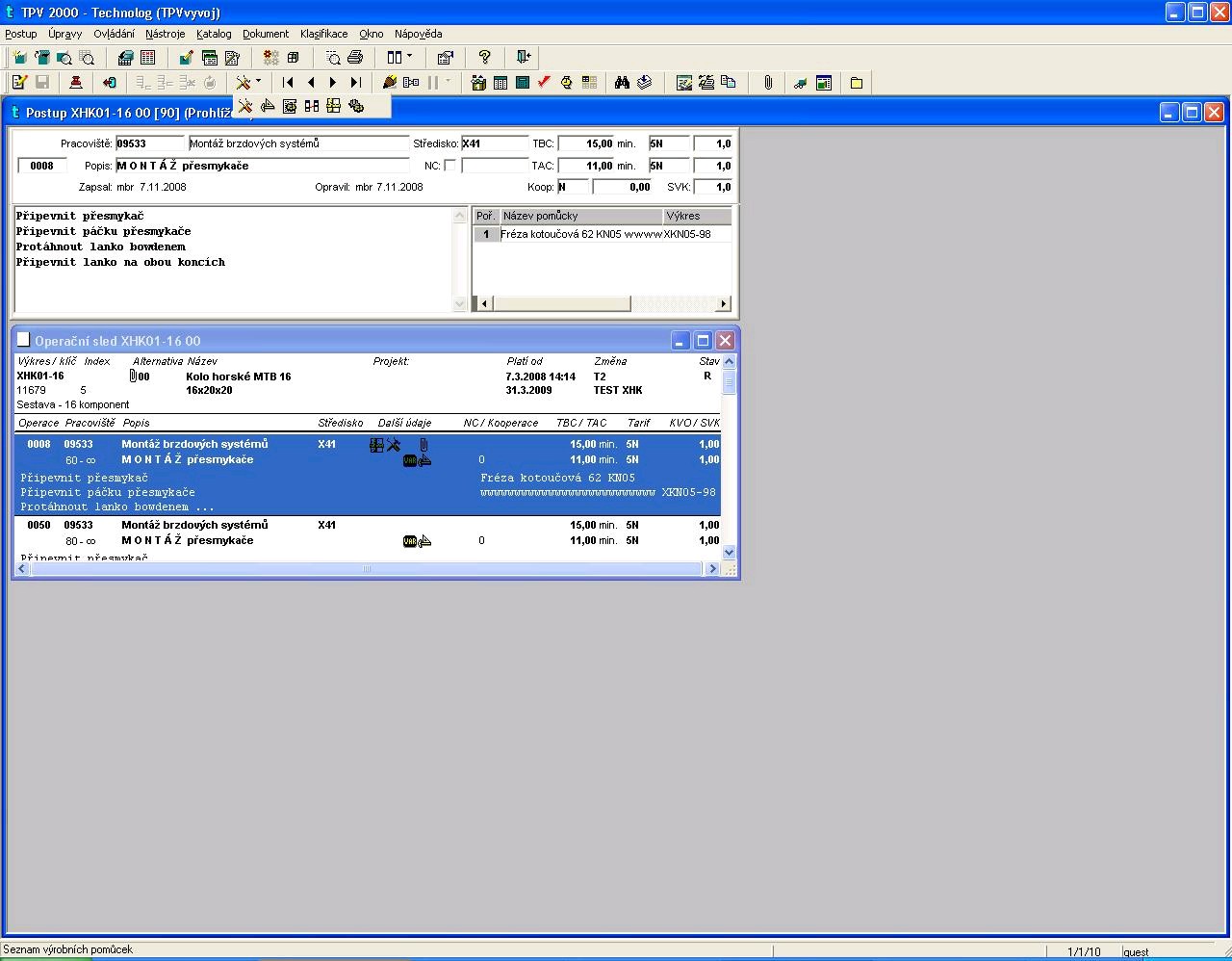The image size is (1232, 961).
Task: Click quest user in status bar
Action: click(1136, 952)
